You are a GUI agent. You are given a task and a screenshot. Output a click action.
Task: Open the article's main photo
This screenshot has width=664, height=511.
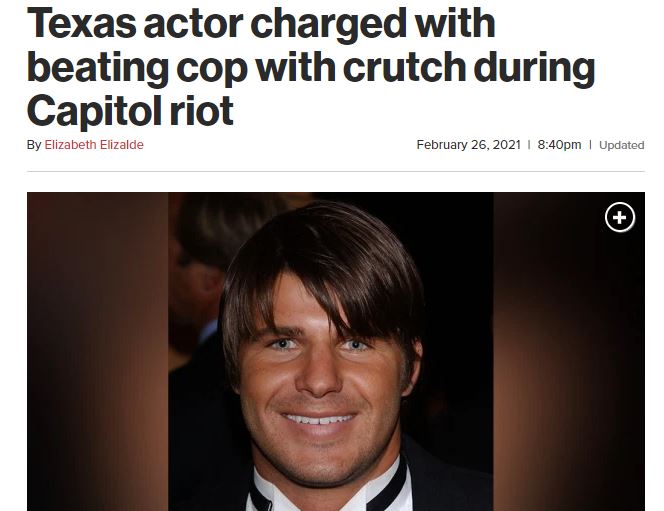coord(336,351)
